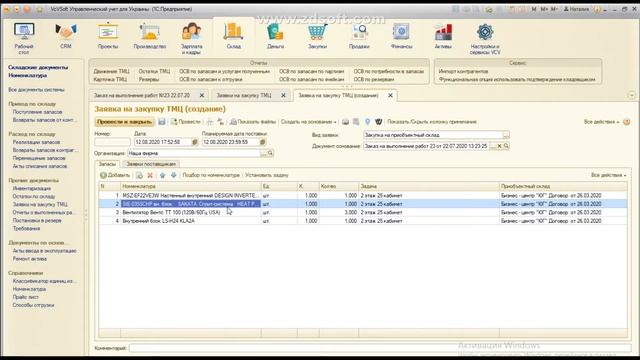Click the Провести button
The width and height of the screenshot is (640, 360).
[186, 122]
